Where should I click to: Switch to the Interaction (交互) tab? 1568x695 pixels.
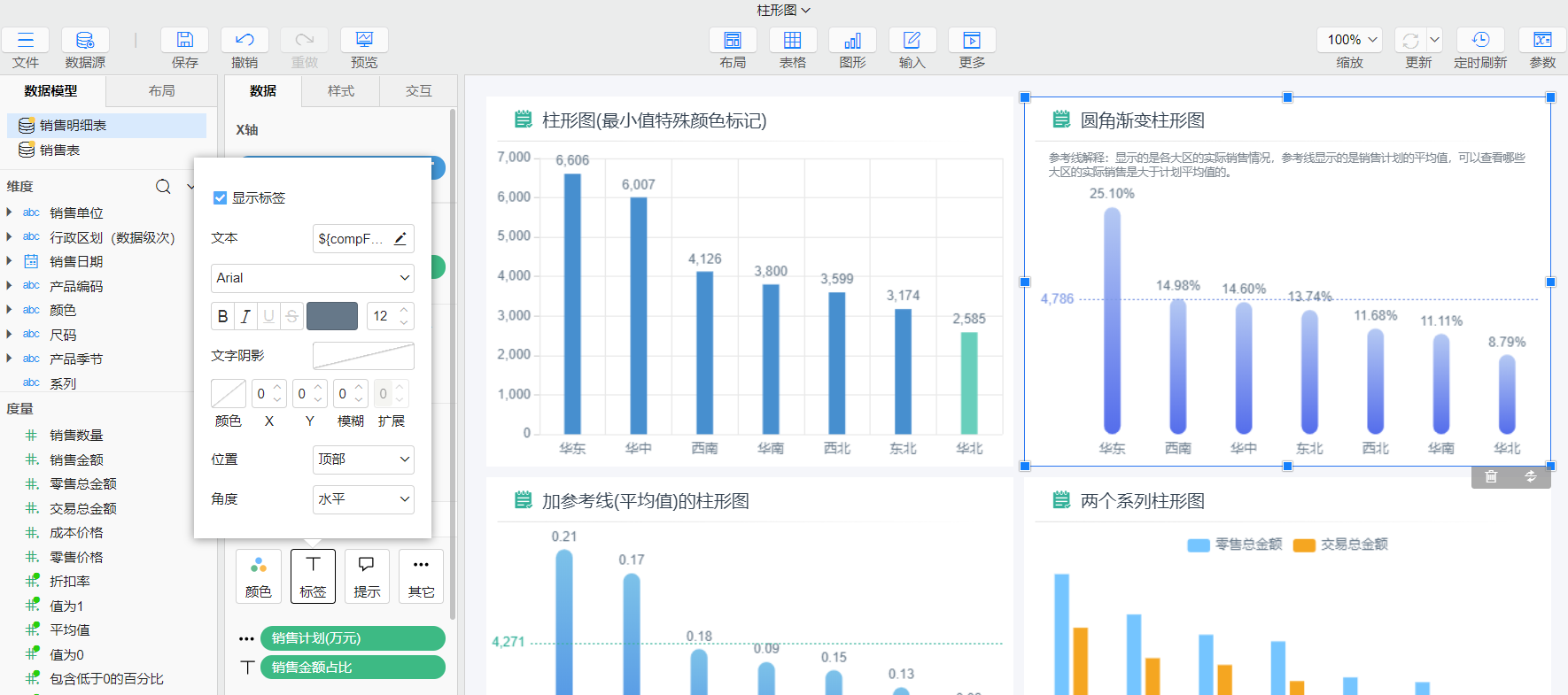(418, 91)
